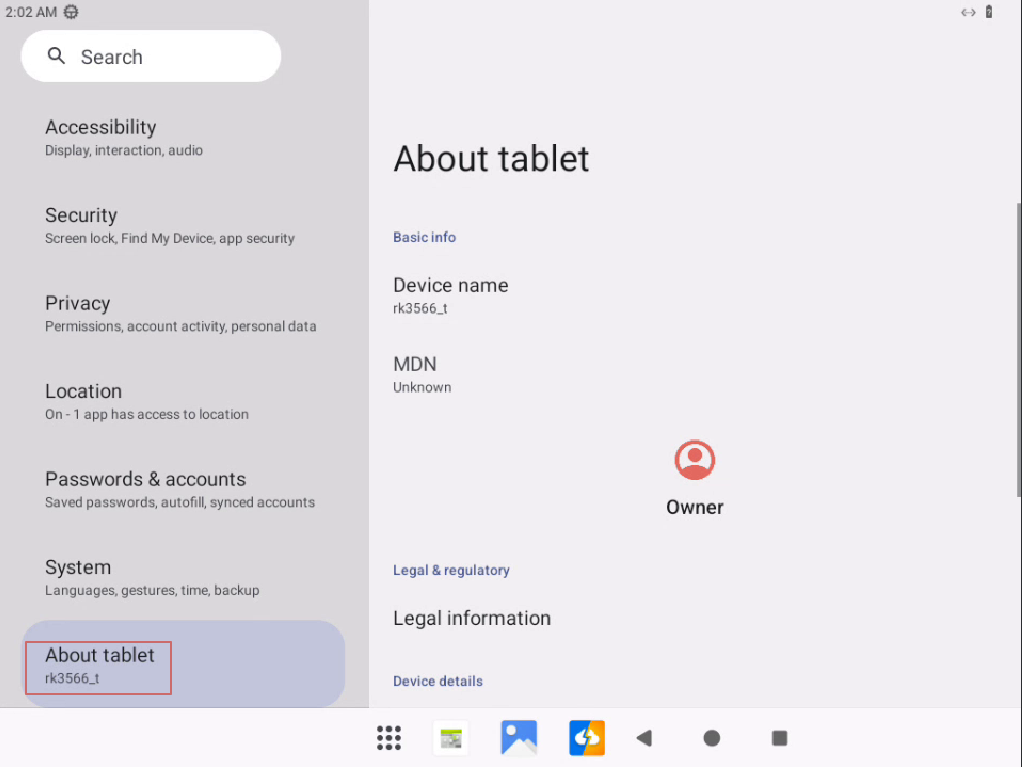Click the Owner profile avatar icon
Image resolution: width=1022 pixels, height=767 pixels.
[694, 460]
